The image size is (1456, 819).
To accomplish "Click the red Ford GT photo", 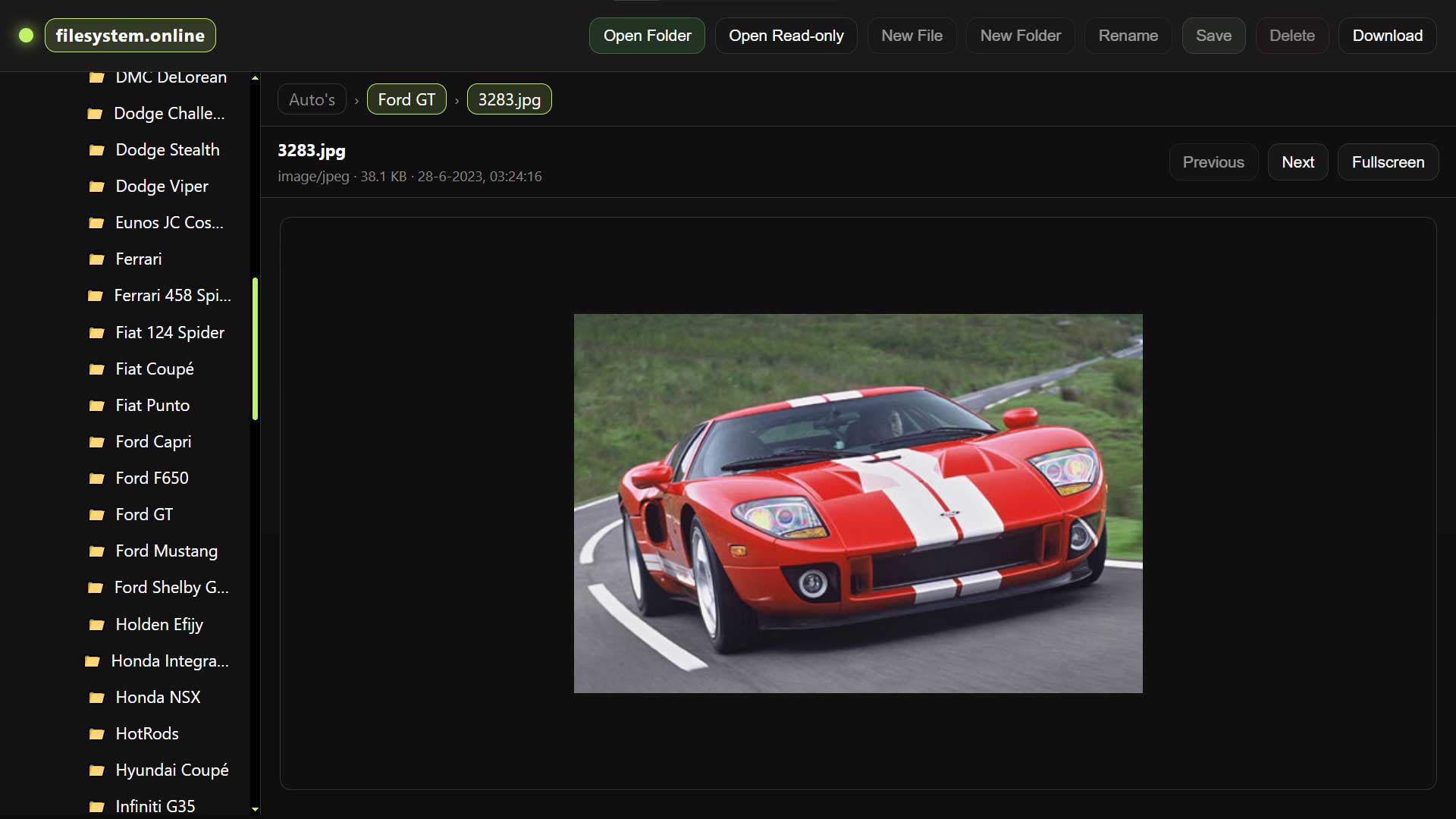I will [x=858, y=504].
